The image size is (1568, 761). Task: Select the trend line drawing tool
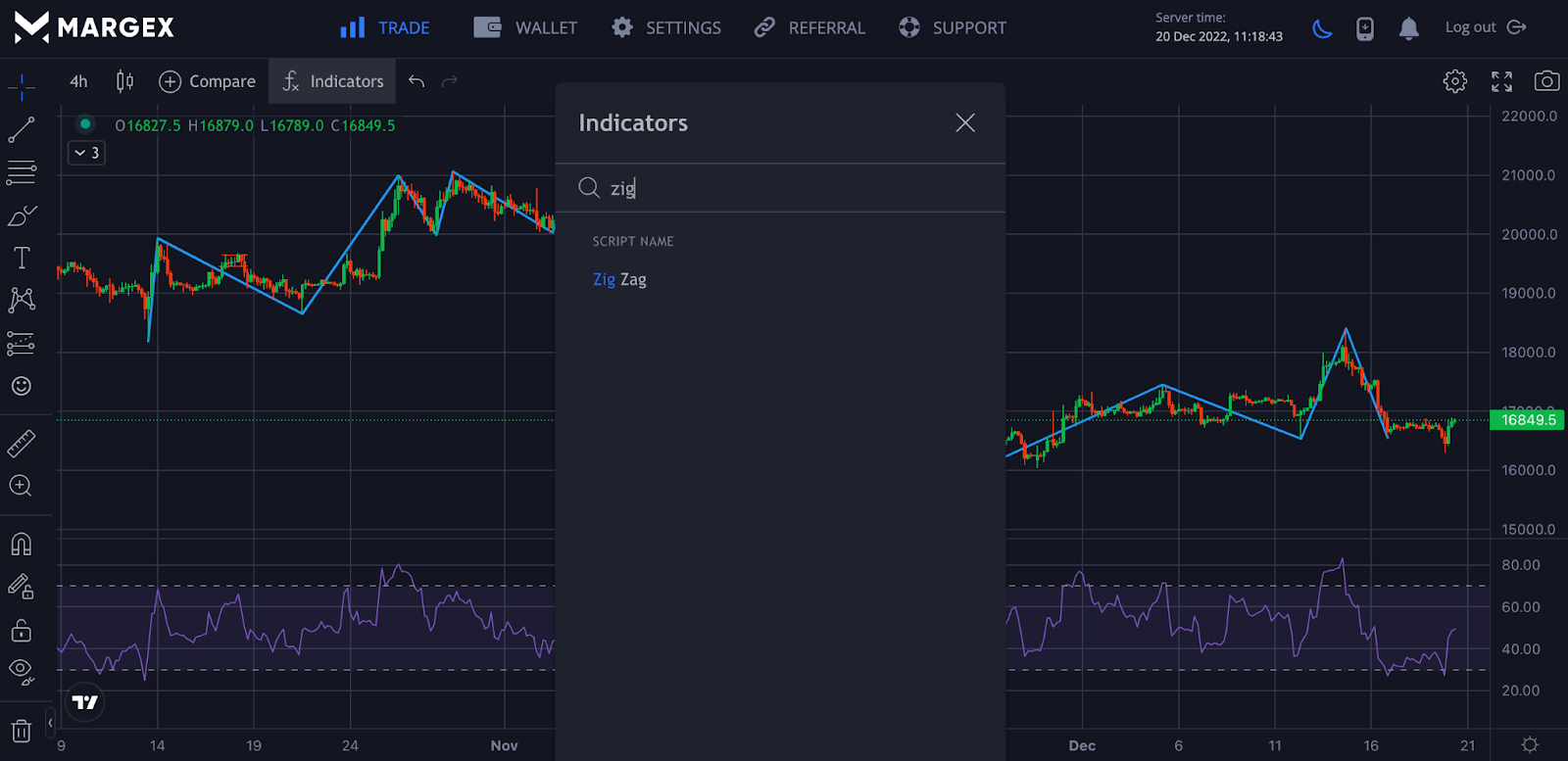[x=22, y=129]
